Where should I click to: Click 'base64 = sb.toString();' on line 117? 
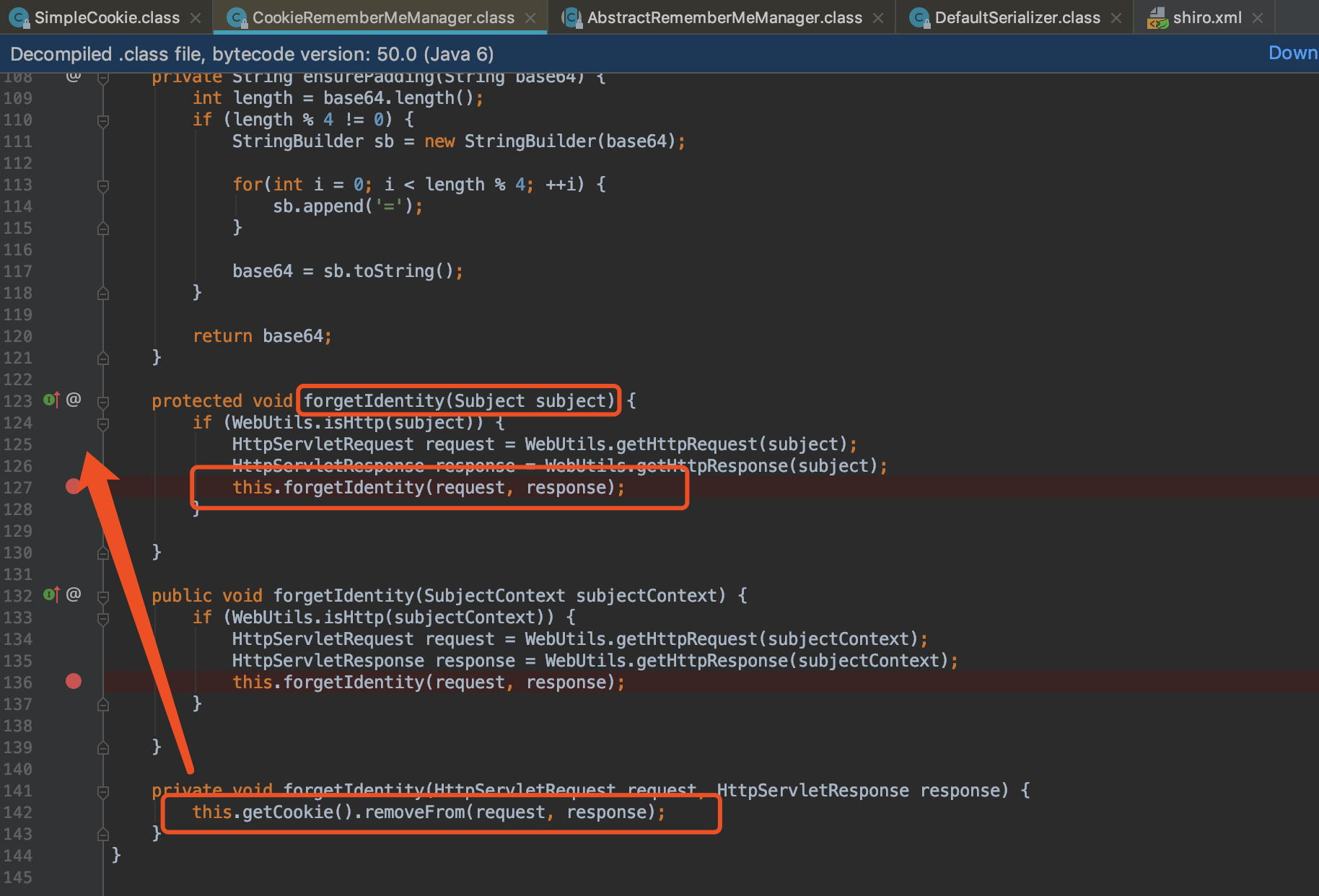click(x=348, y=271)
